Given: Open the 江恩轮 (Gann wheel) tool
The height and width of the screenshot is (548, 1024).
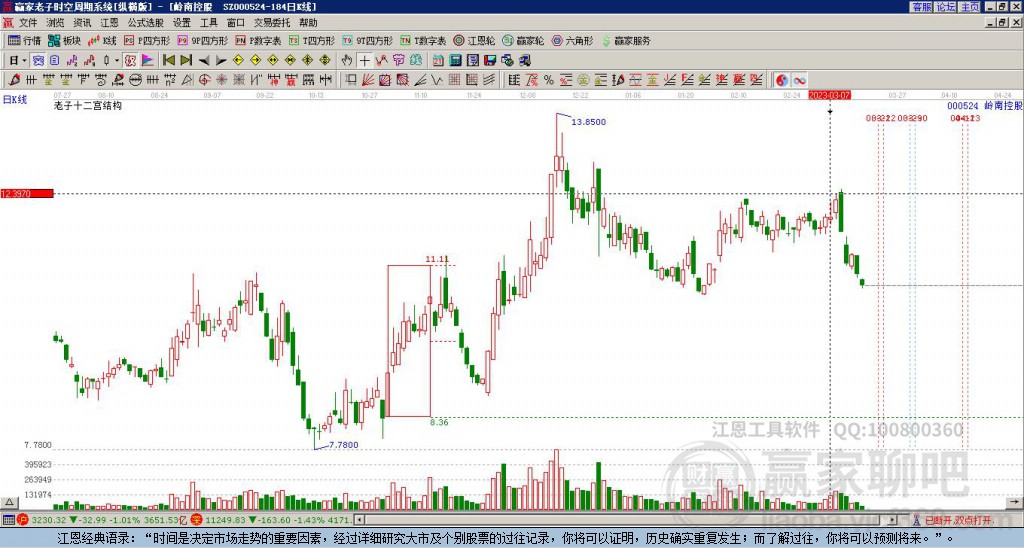Looking at the screenshot, I should [475, 40].
